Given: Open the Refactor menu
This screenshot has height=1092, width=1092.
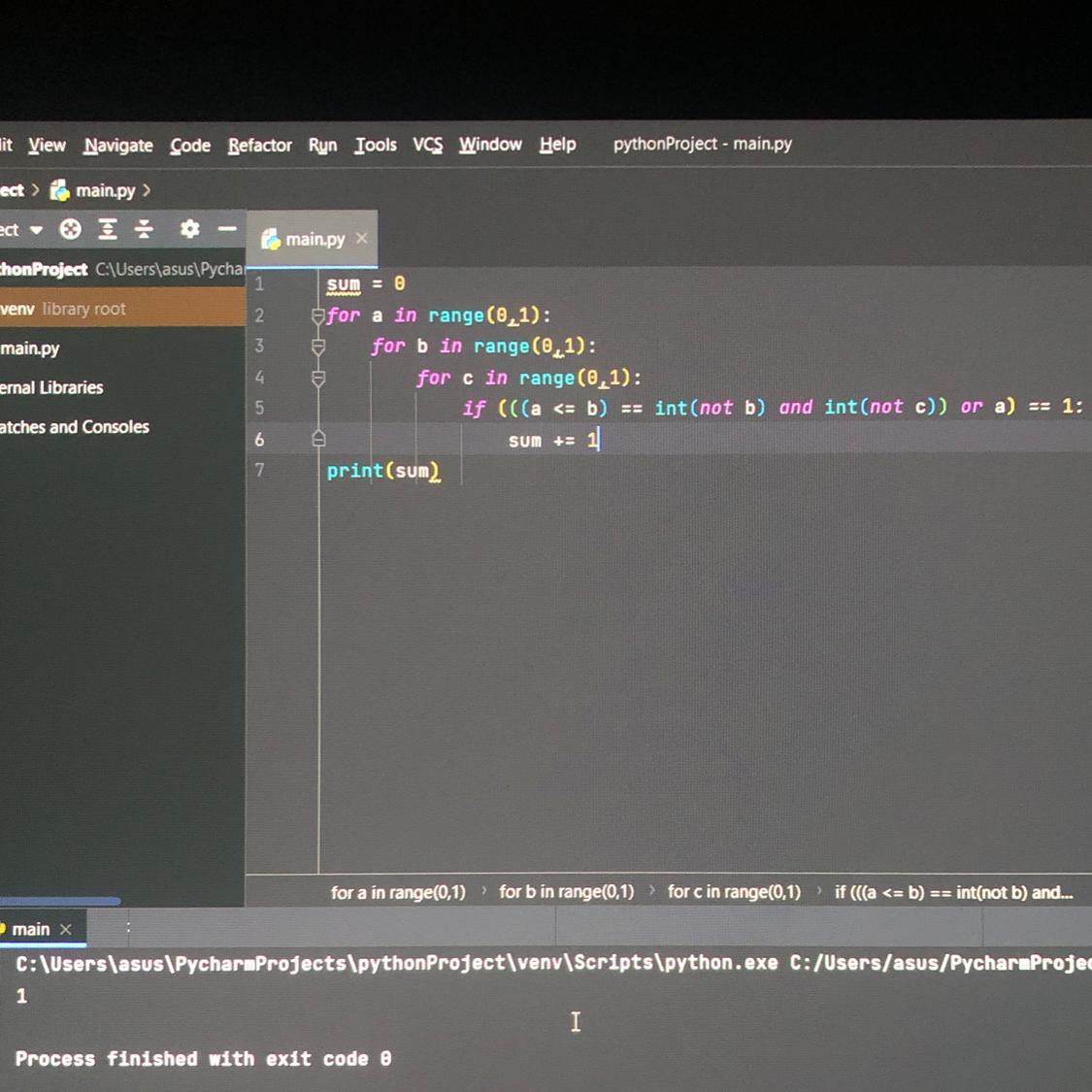Looking at the screenshot, I should tap(260, 146).
